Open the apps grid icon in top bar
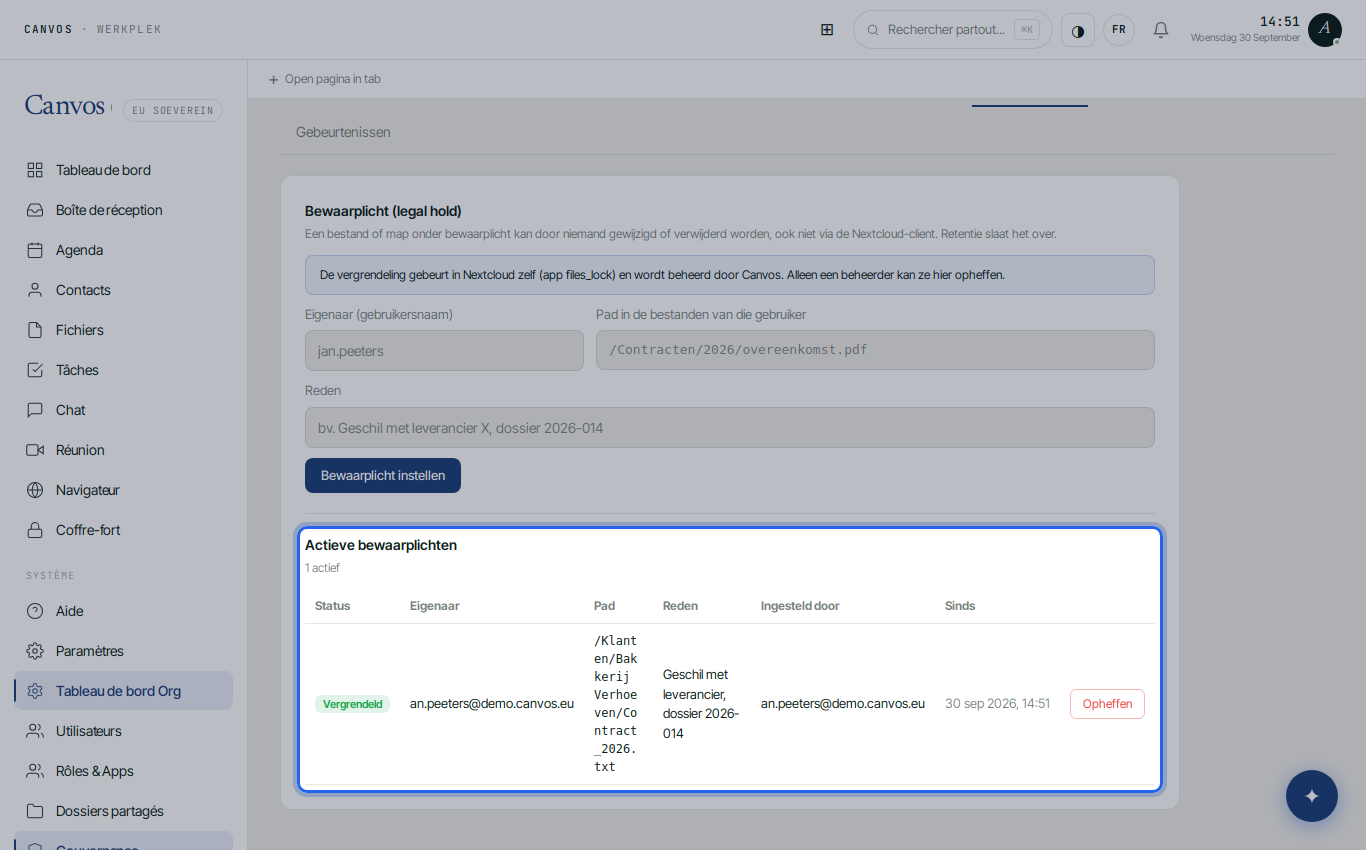Screen dimensions: 1366x850 point(827,30)
